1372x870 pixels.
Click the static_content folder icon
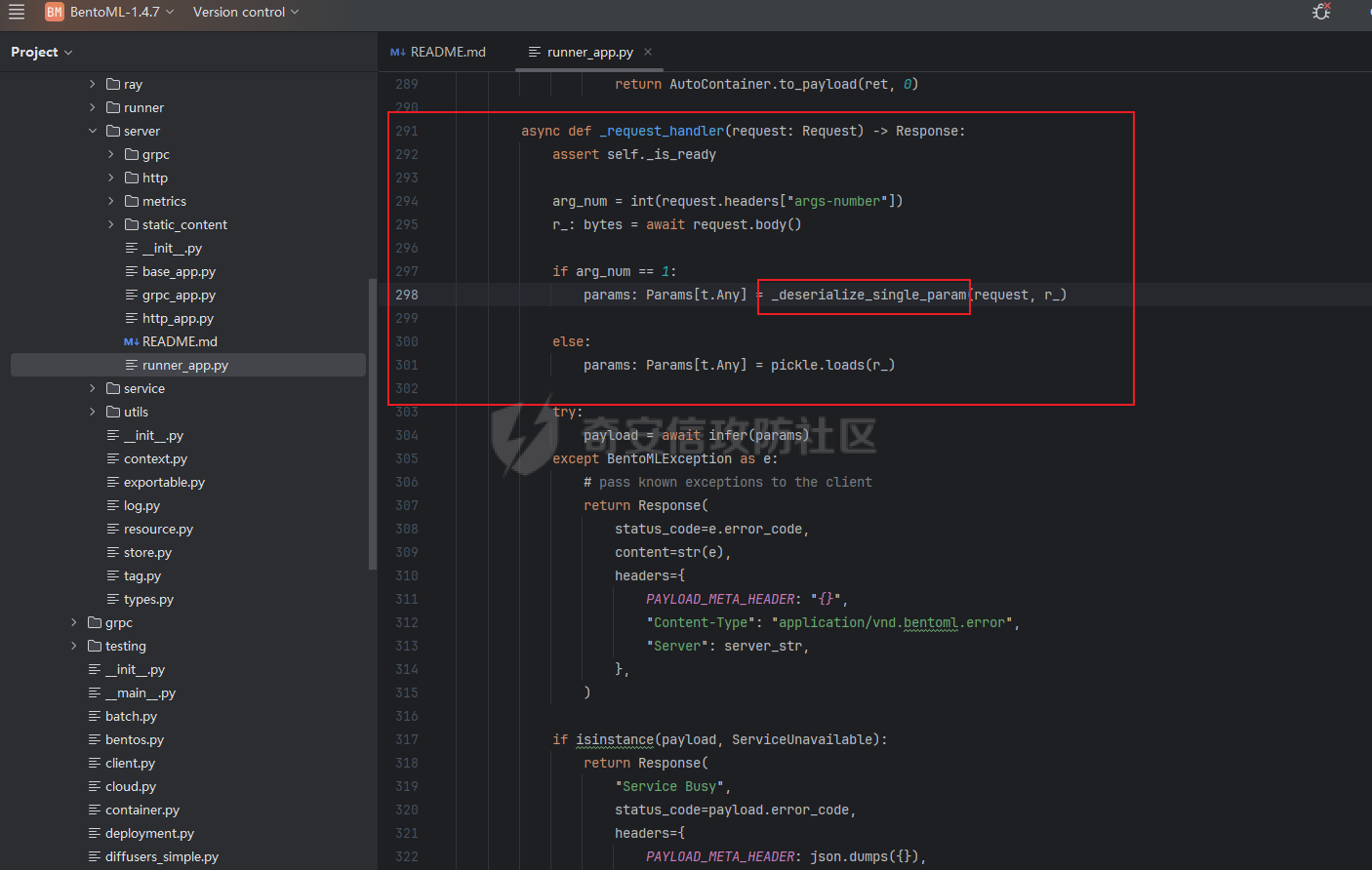[x=132, y=224]
